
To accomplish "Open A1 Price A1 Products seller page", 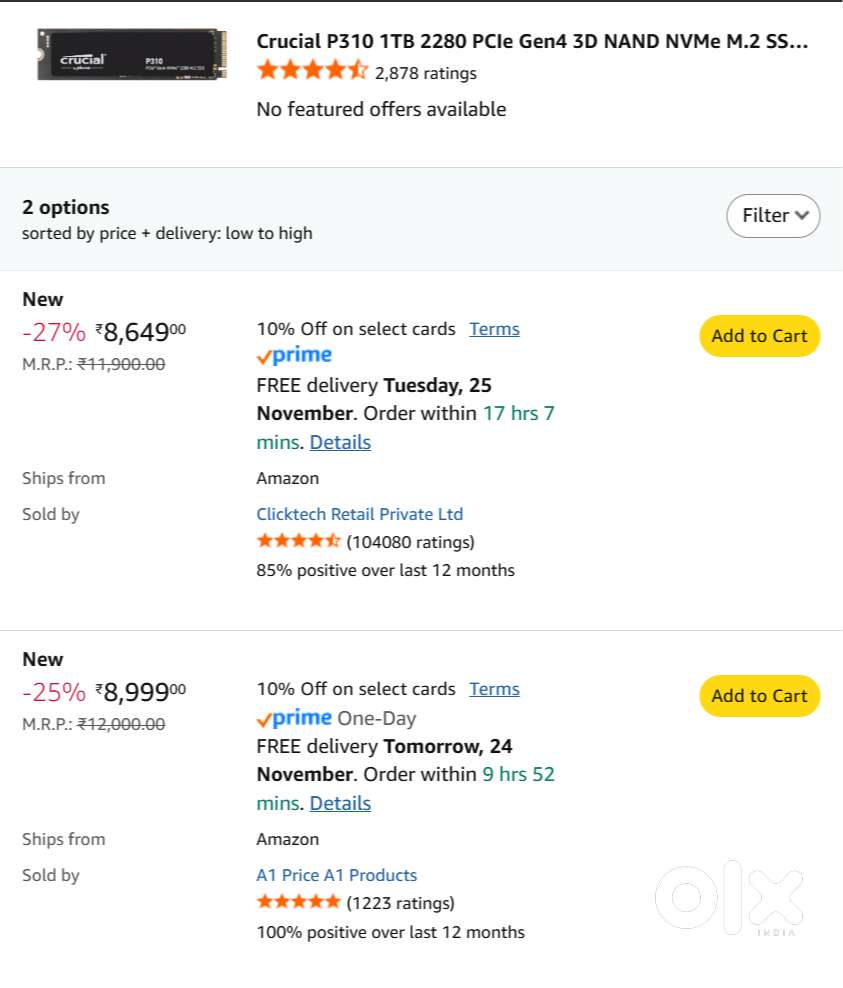I will pyautogui.click(x=337, y=875).
